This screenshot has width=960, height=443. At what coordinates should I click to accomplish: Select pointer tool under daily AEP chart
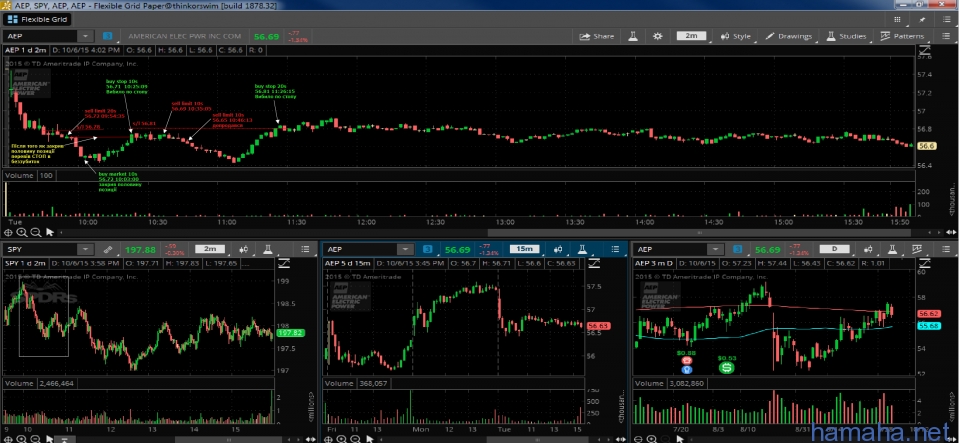680,439
